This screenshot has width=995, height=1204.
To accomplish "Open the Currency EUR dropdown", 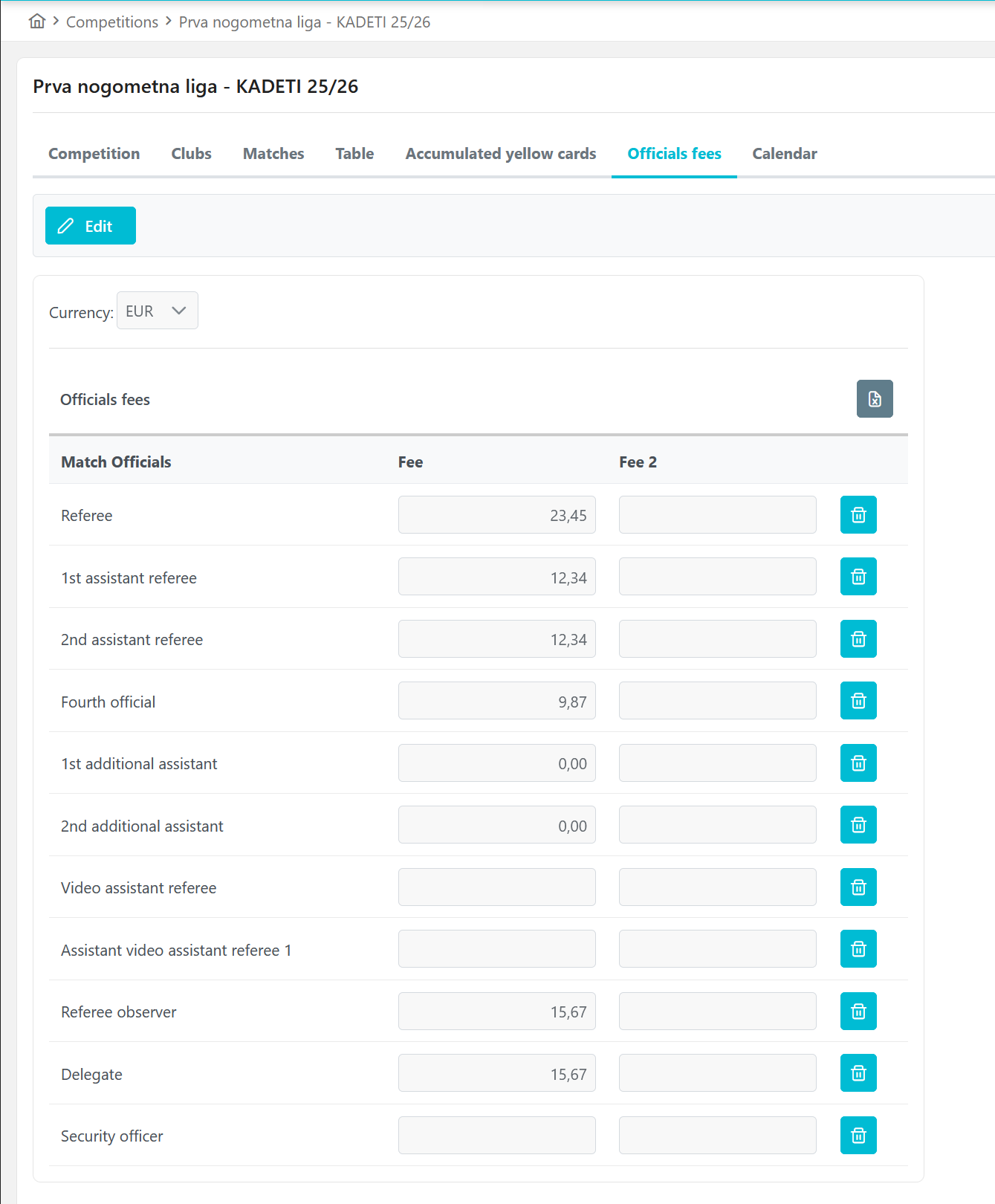I will pyautogui.click(x=157, y=311).
